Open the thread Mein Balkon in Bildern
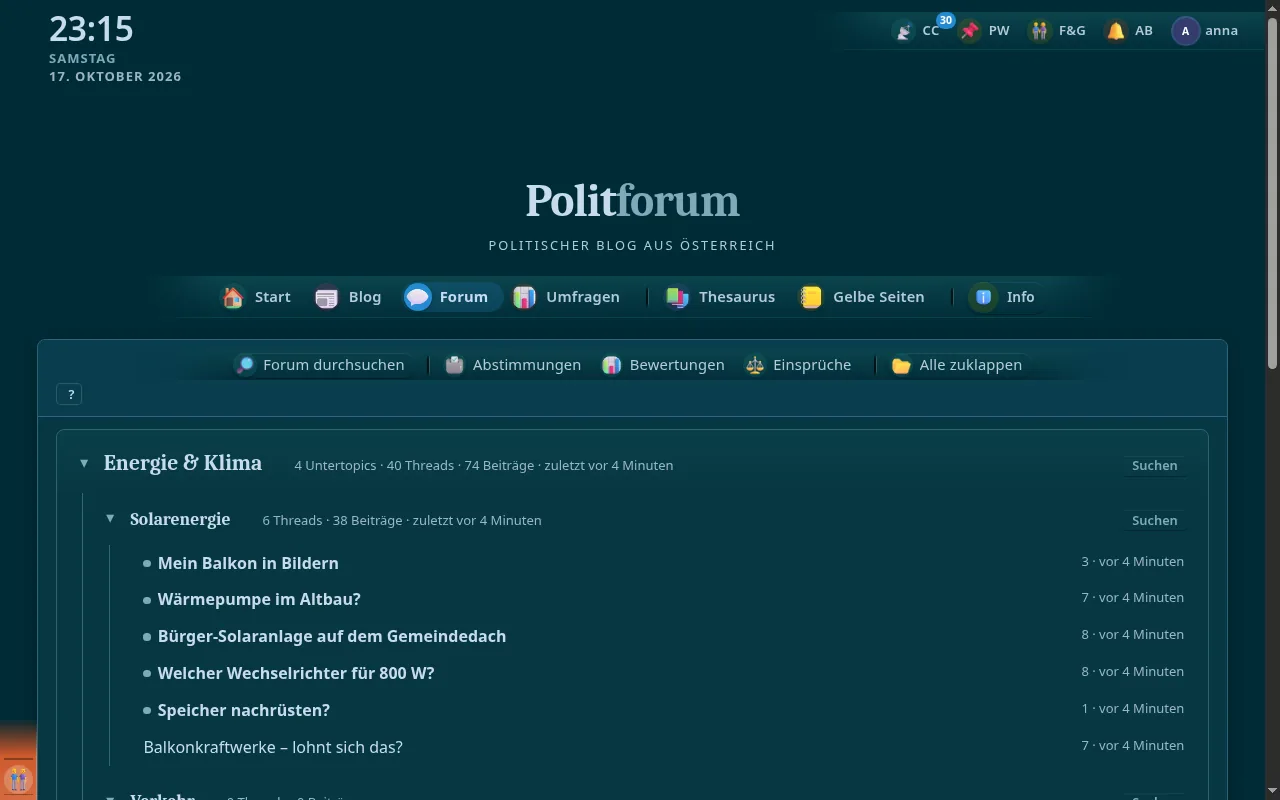The image size is (1280, 800). click(248, 563)
